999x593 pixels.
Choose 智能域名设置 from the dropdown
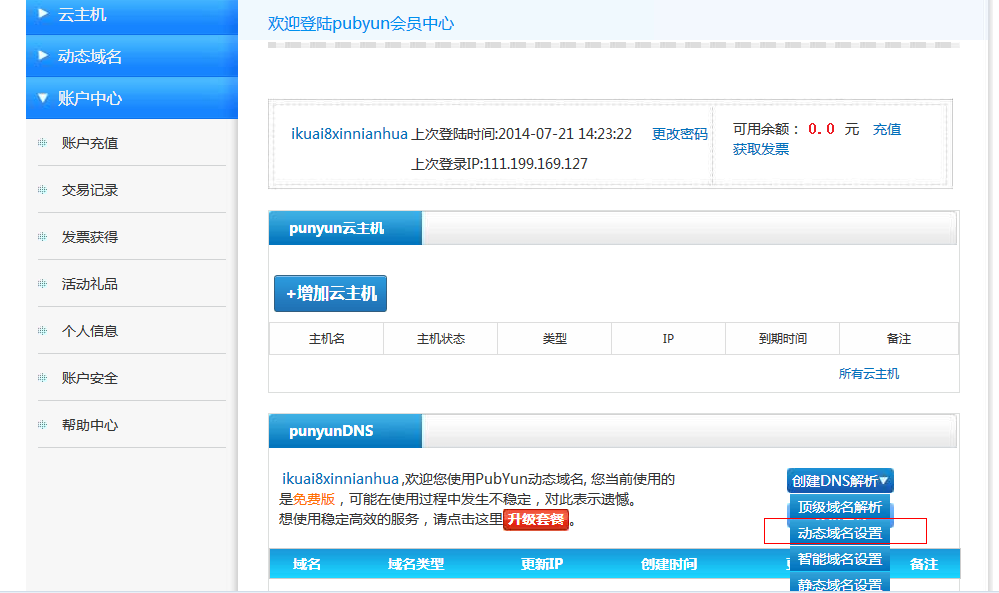(x=840, y=559)
